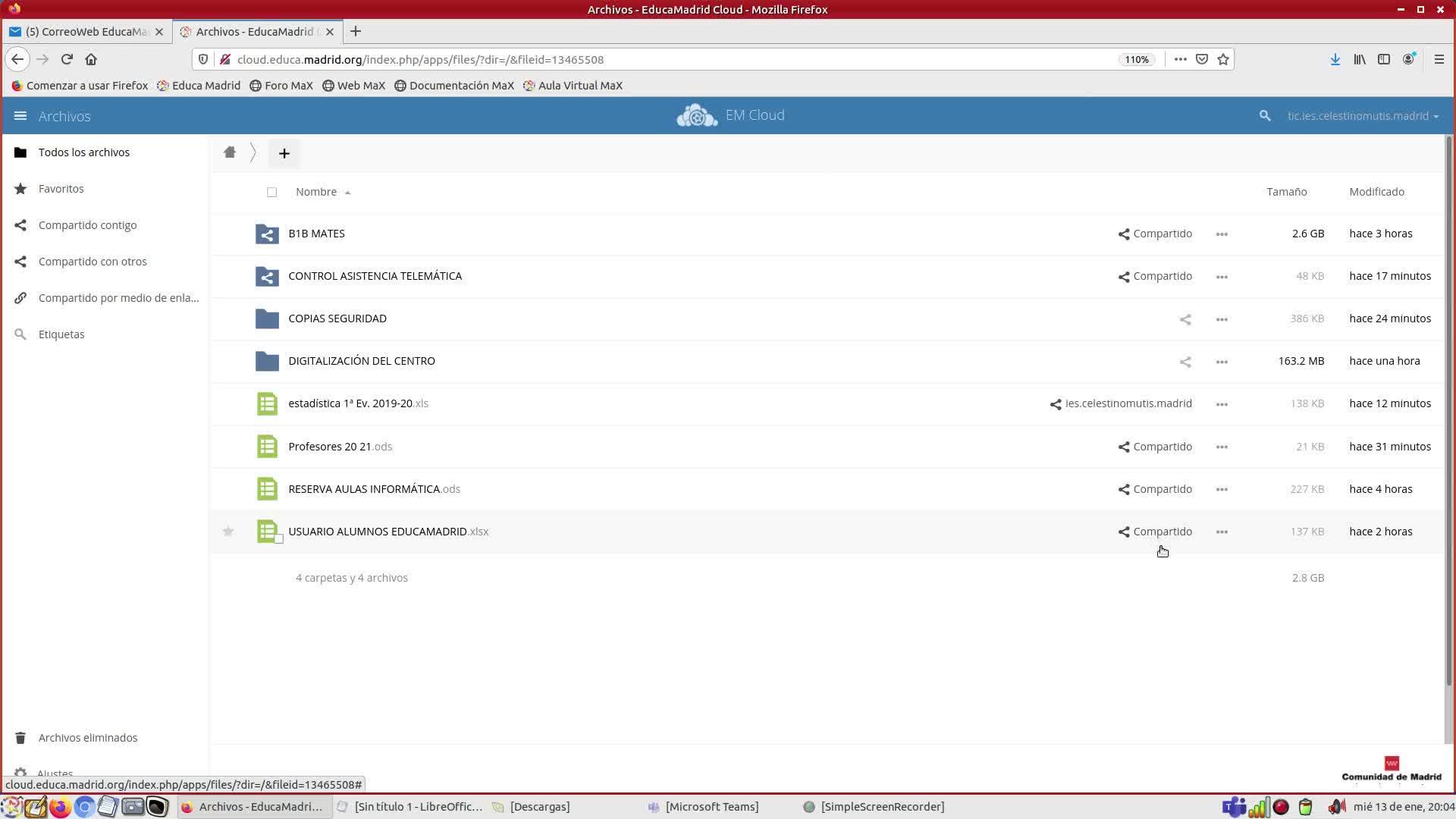Sort files by the Nombre column header
Screen dimensions: 1456x819
[316, 192]
